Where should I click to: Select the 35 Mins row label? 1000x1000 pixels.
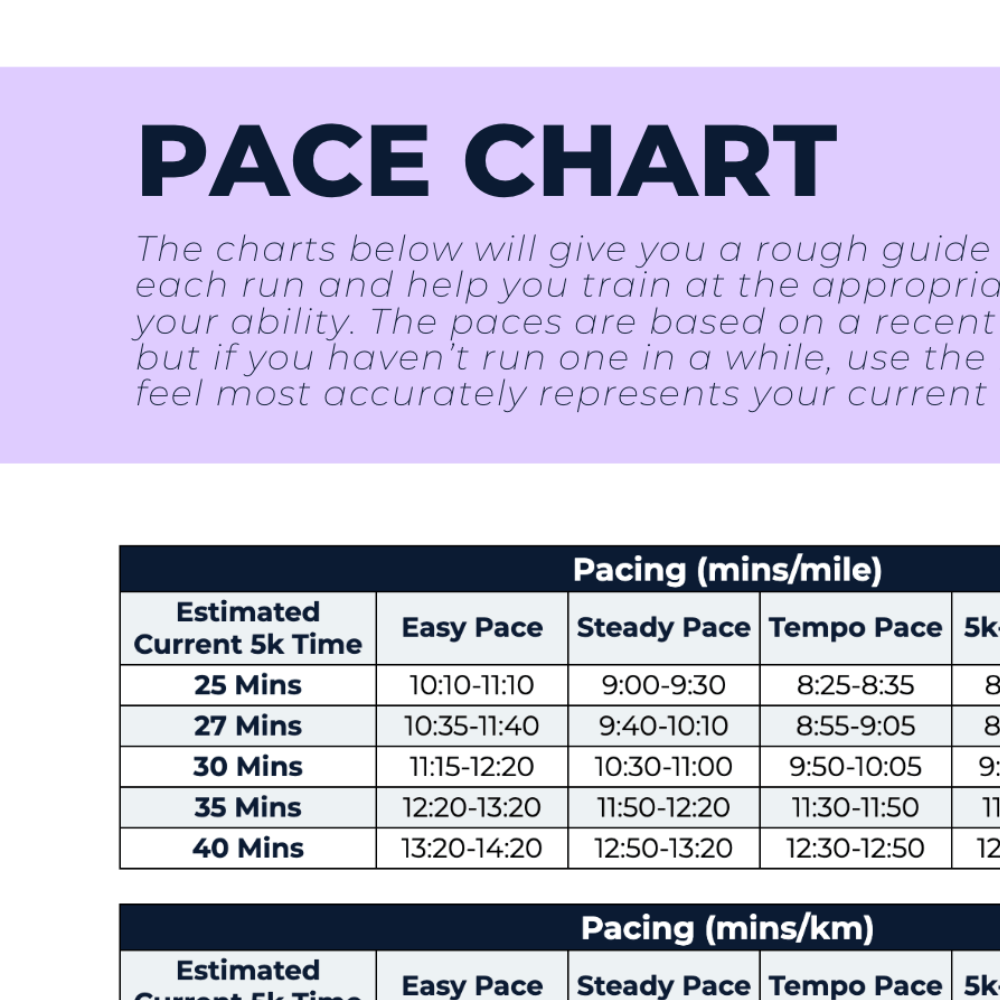(x=248, y=808)
